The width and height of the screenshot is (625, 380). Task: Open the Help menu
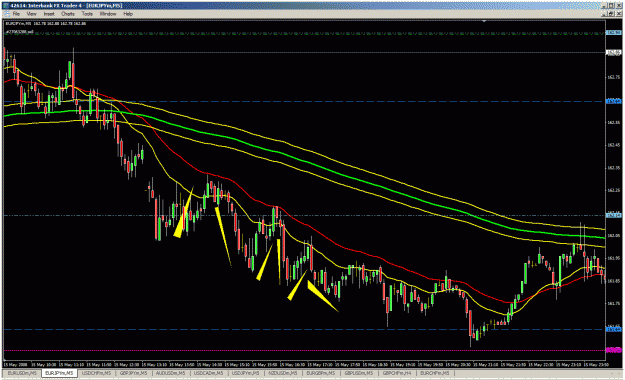[128, 14]
